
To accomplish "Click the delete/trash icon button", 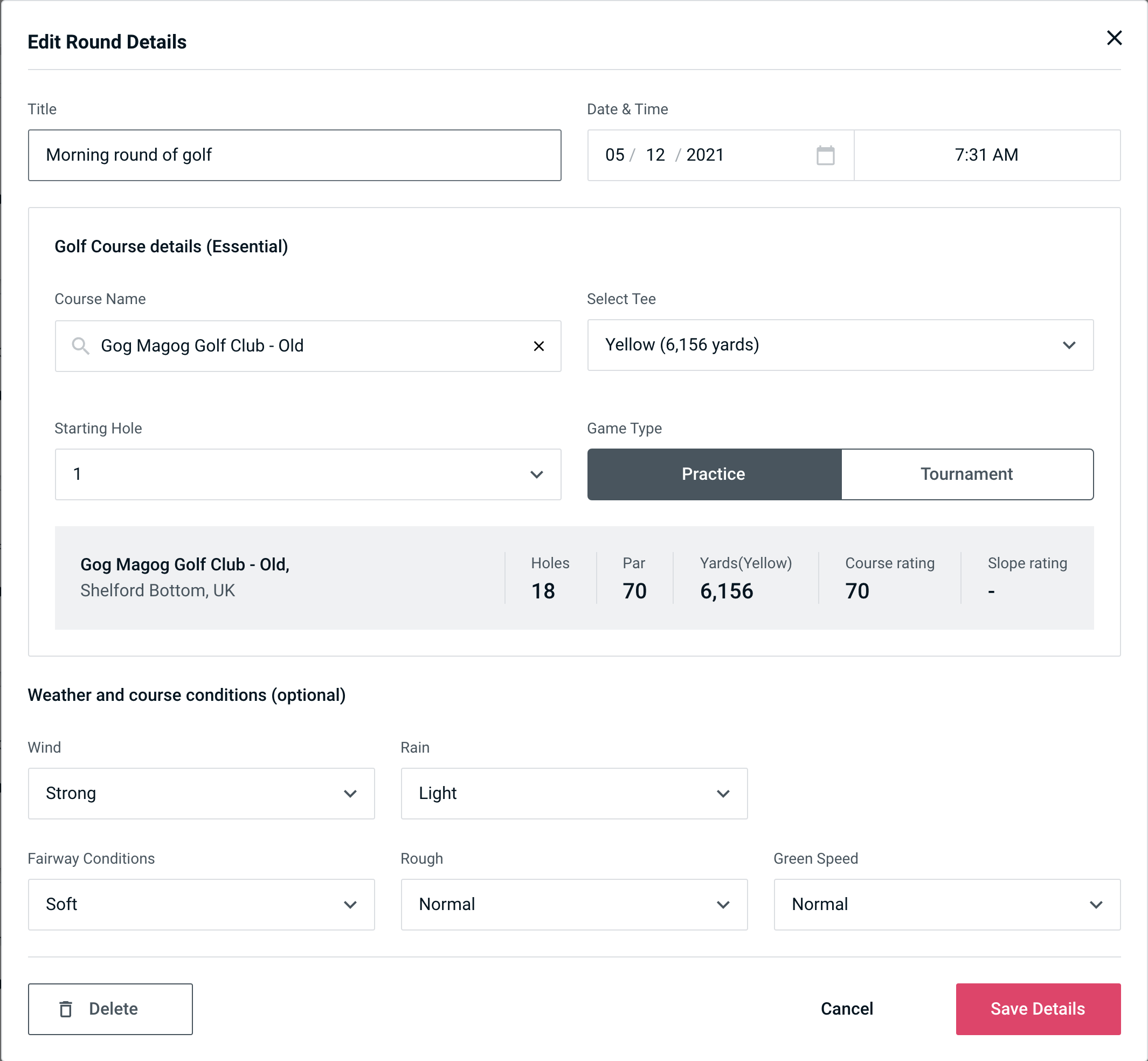I will pos(69,1008).
